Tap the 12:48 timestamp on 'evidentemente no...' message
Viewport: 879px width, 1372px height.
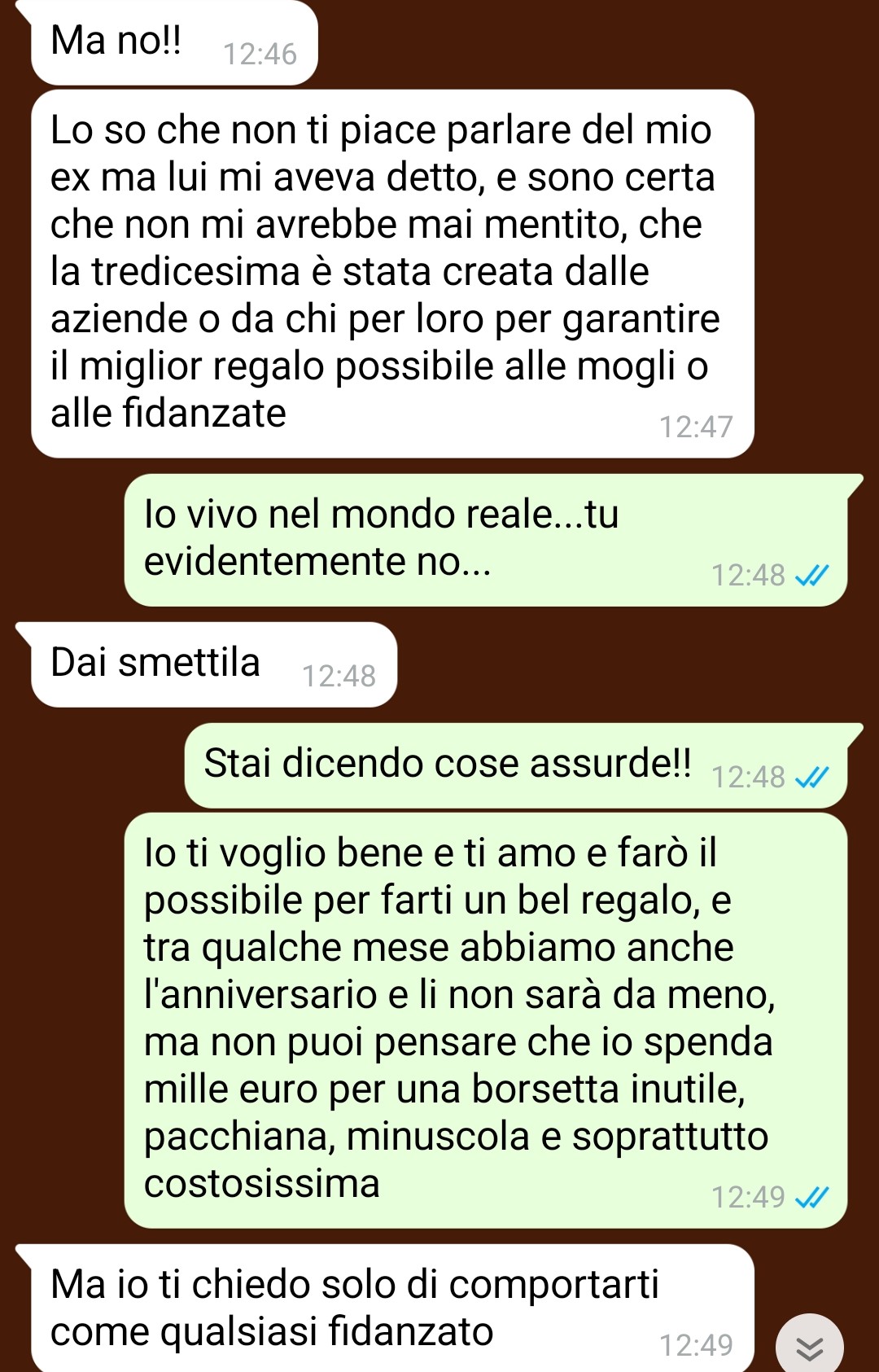coord(748,576)
